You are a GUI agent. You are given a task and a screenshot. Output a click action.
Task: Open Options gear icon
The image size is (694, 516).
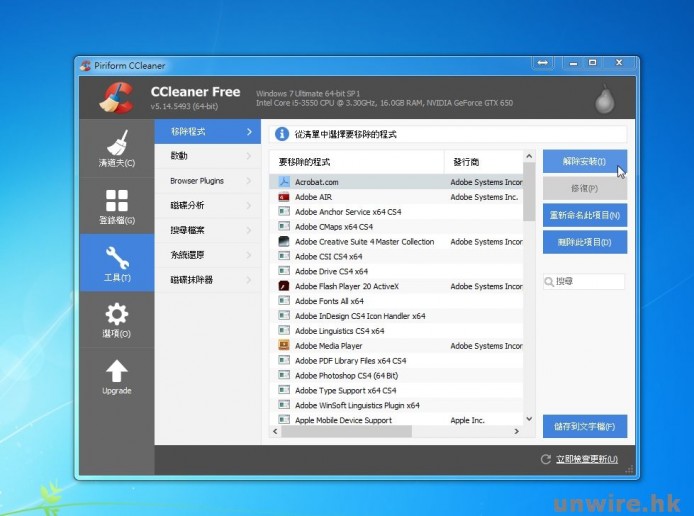click(x=116, y=320)
